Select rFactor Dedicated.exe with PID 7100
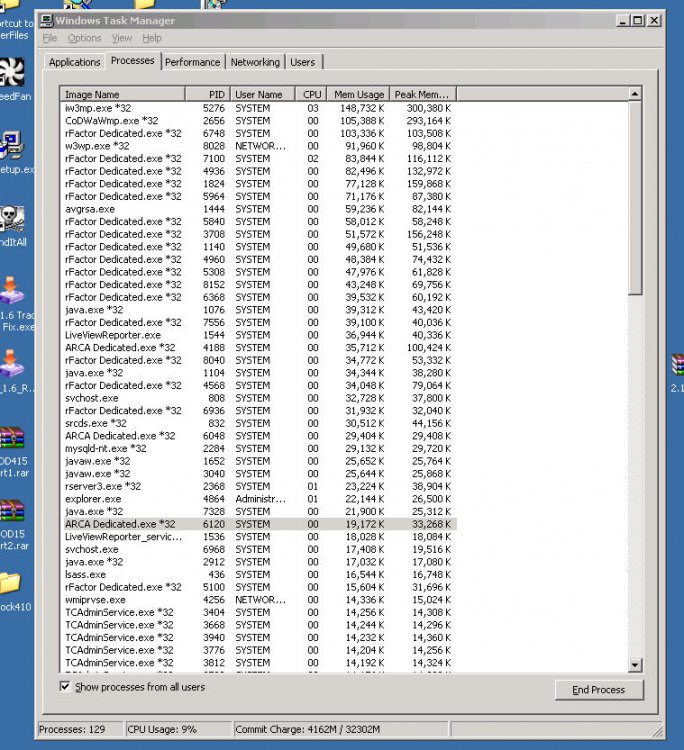The image size is (684, 750). [x=259, y=158]
